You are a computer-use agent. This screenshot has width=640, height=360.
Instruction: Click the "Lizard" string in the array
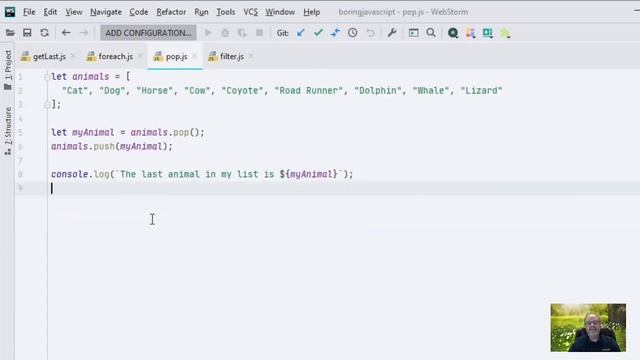pos(481,91)
